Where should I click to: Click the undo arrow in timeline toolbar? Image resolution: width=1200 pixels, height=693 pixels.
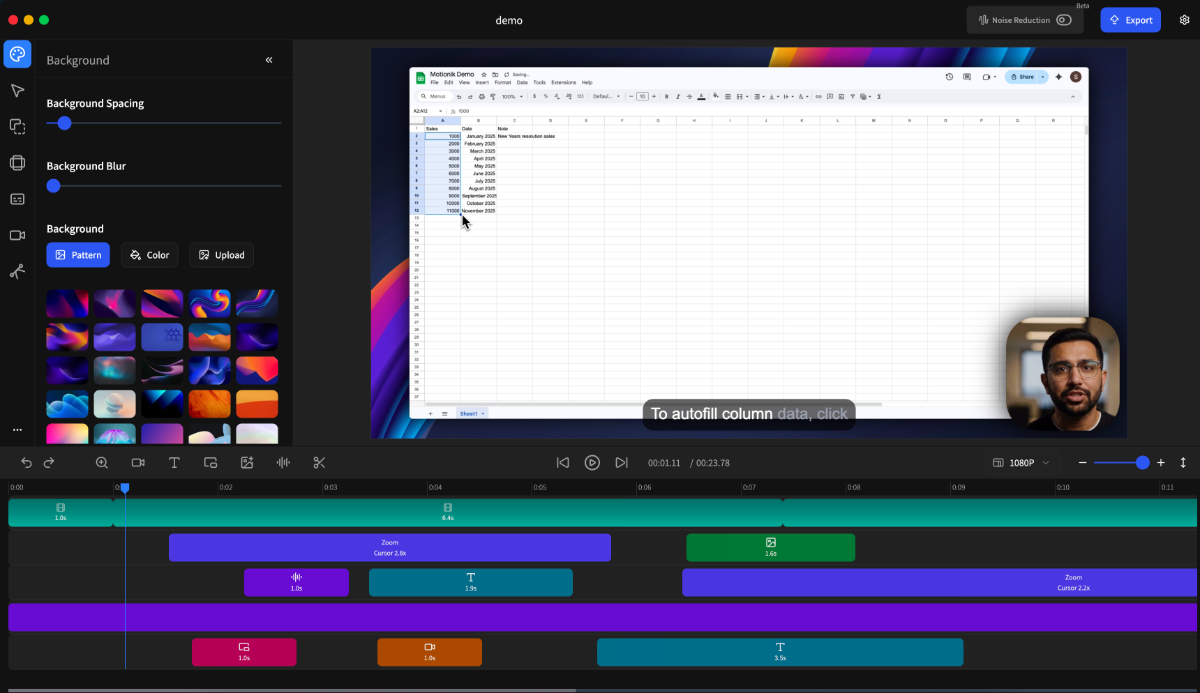[x=26, y=462]
